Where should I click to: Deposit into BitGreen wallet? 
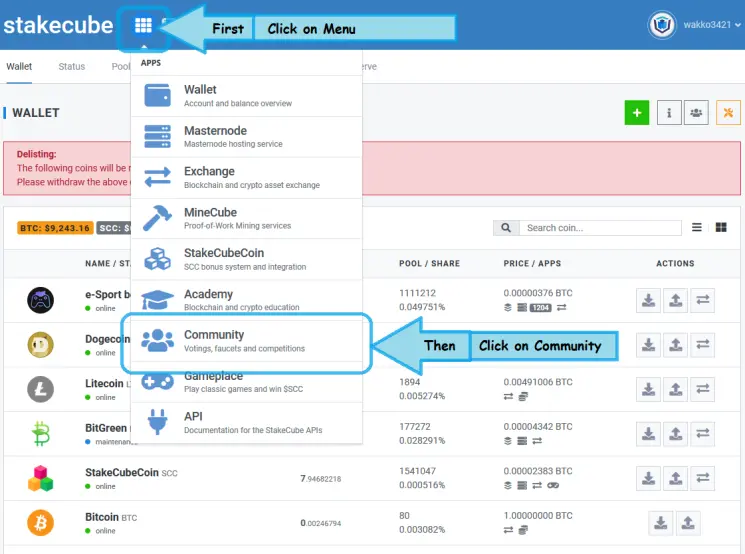click(649, 434)
